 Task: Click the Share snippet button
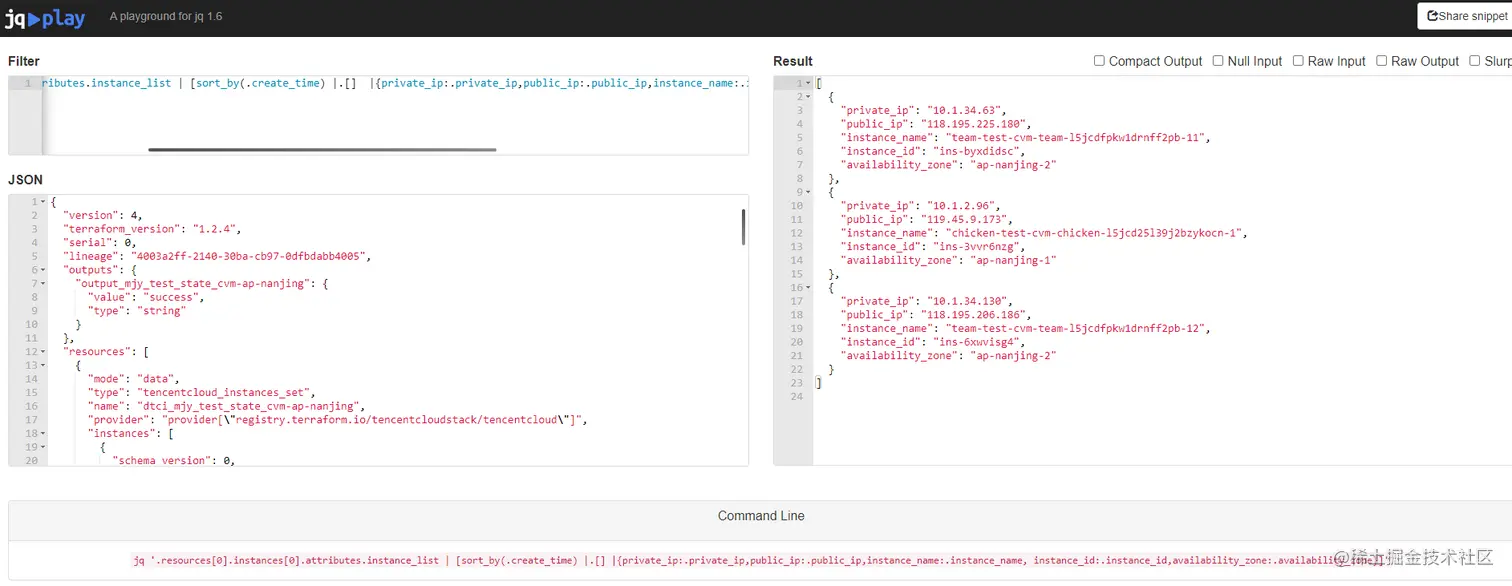(x=1466, y=16)
